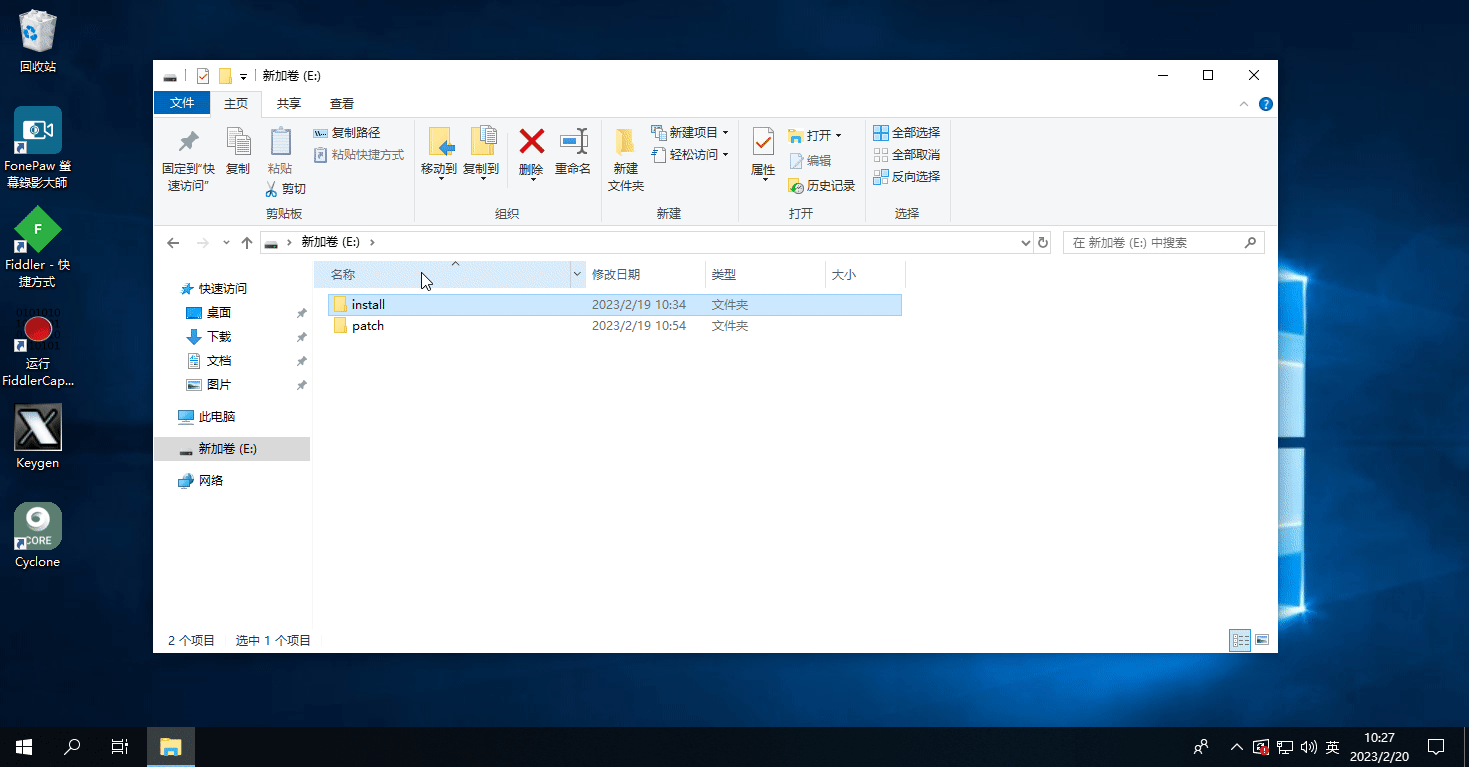Click Select none (全部取消)
This screenshot has height=767, width=1469.
[906, 155]
